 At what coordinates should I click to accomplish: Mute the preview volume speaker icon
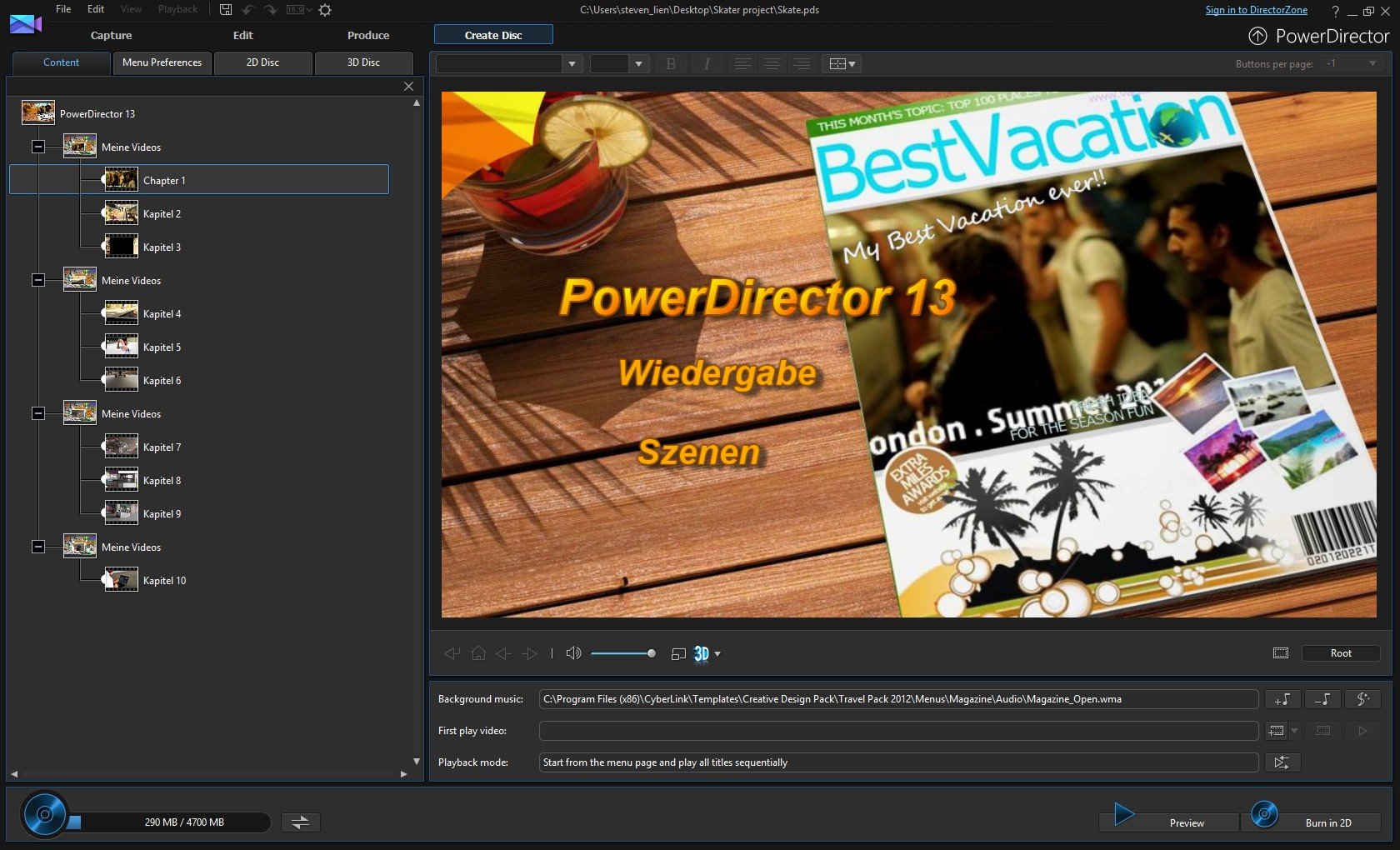click(573, 653)
